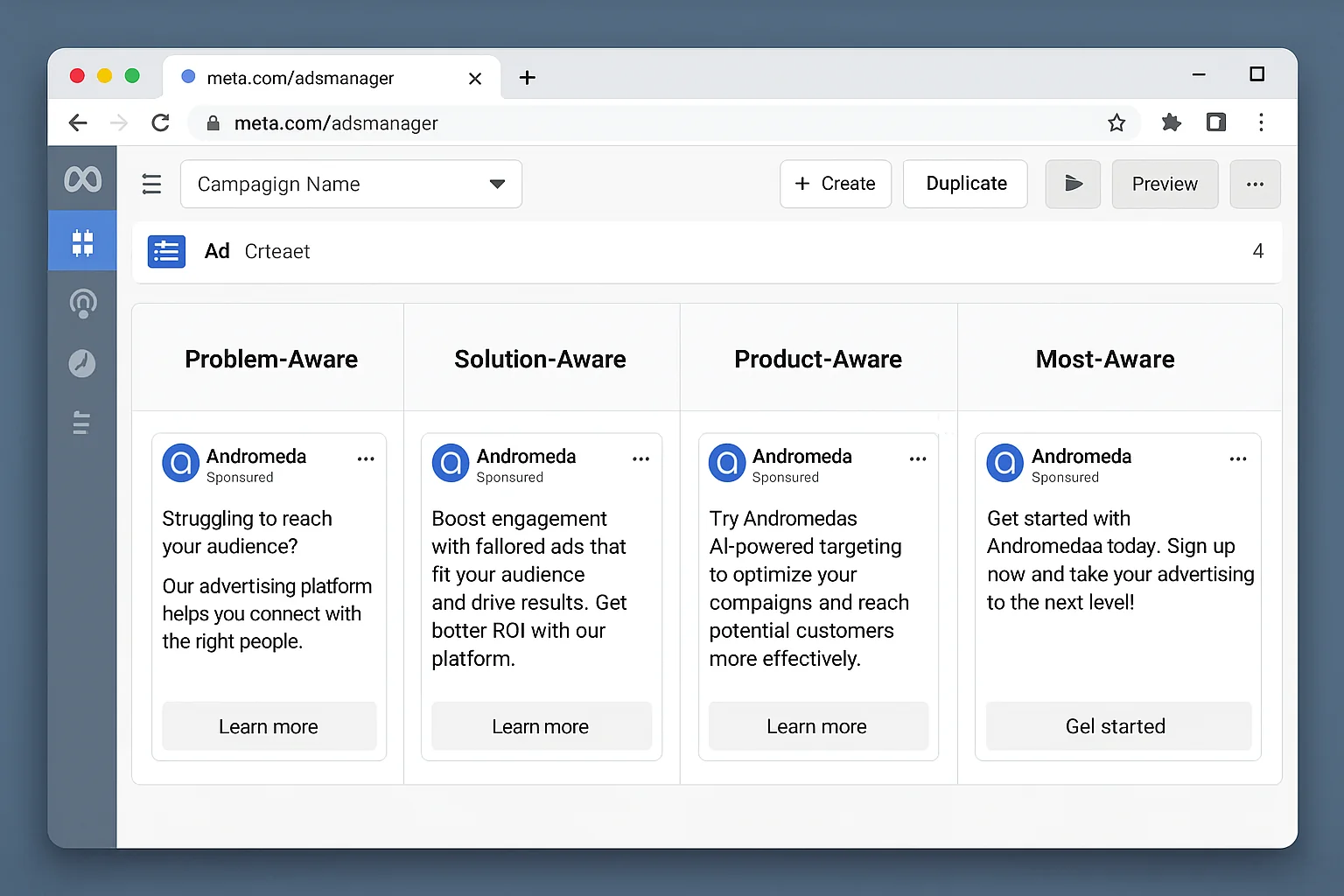Screen dimensions: 1344x896
Task: Open the Audiences sidebar icon
Action: 82,303
